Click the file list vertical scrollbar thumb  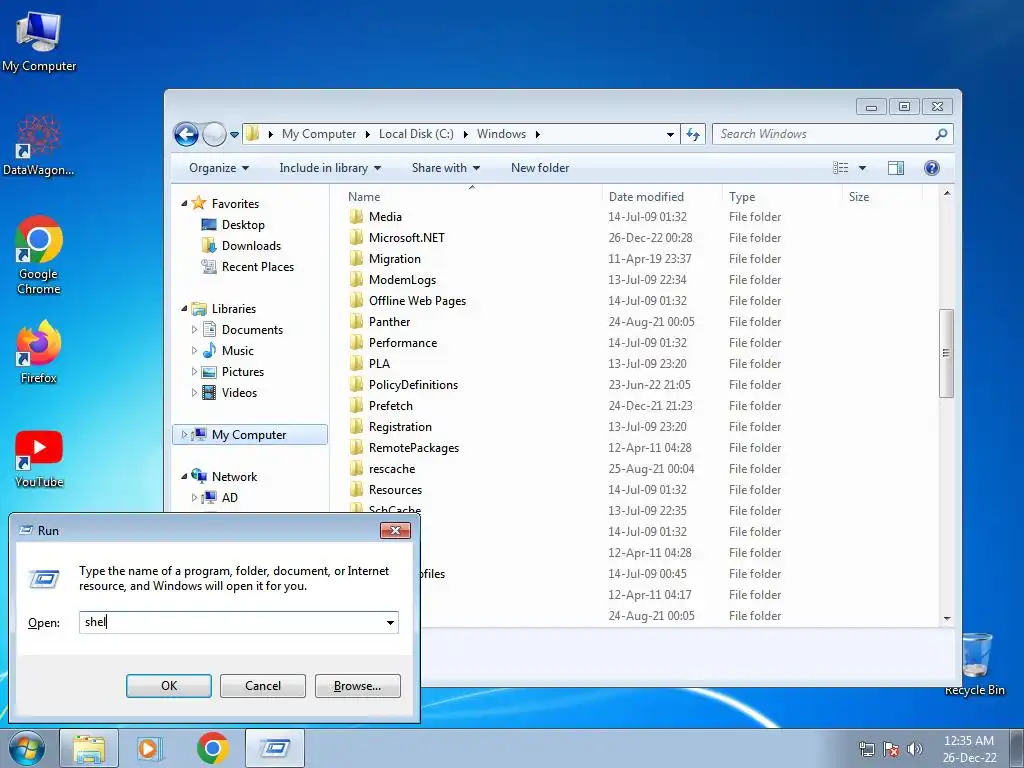pyautogui.click(x=946, y=353)
